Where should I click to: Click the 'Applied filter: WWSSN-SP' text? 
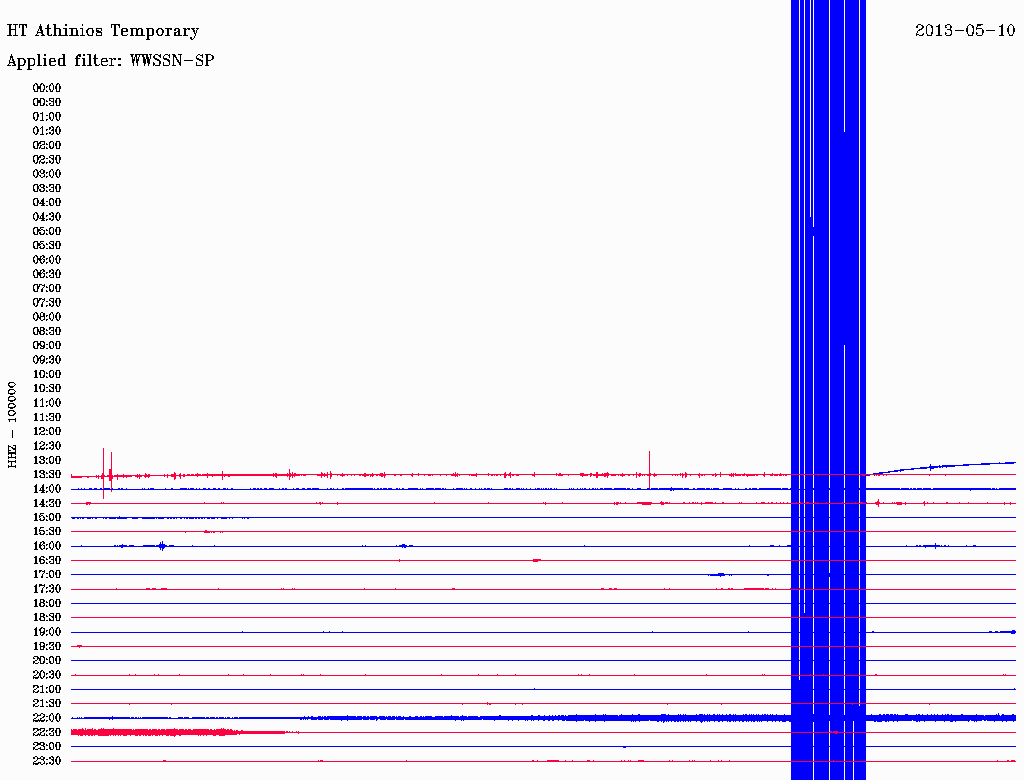[x=110, y=61]
